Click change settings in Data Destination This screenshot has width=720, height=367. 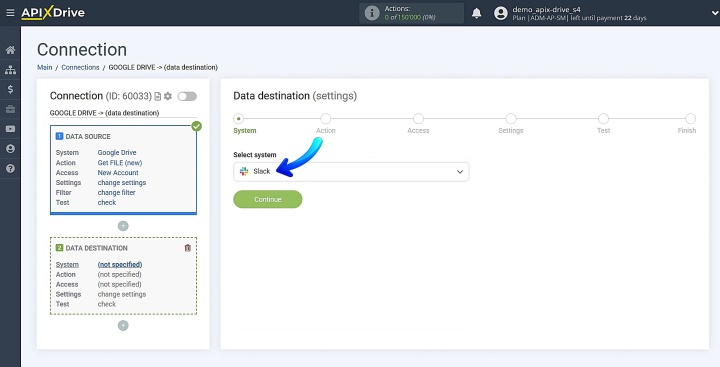pyautogui.click(x=122, y=294)
